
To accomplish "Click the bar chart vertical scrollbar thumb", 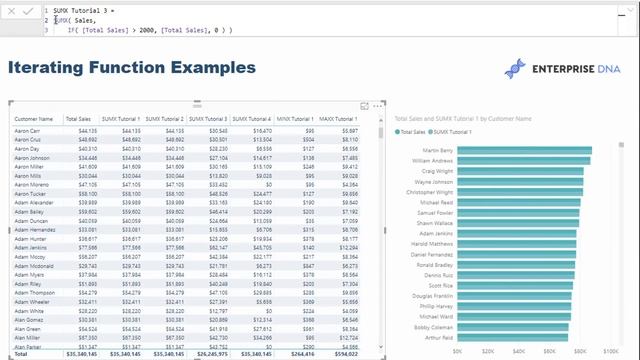I will 621,145.
